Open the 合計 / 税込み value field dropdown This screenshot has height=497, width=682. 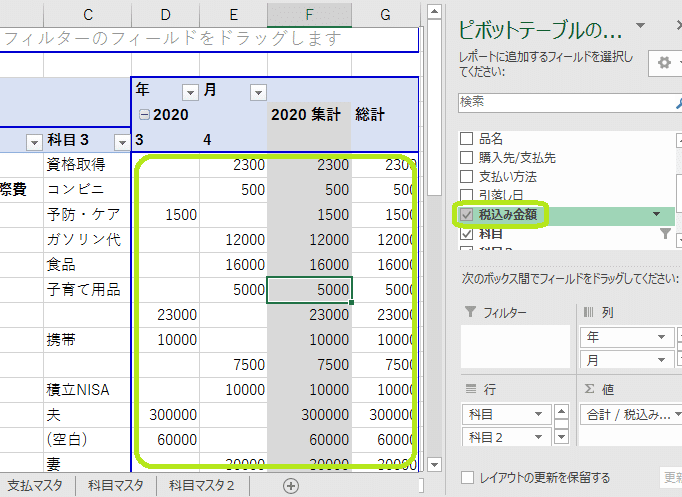678,414
